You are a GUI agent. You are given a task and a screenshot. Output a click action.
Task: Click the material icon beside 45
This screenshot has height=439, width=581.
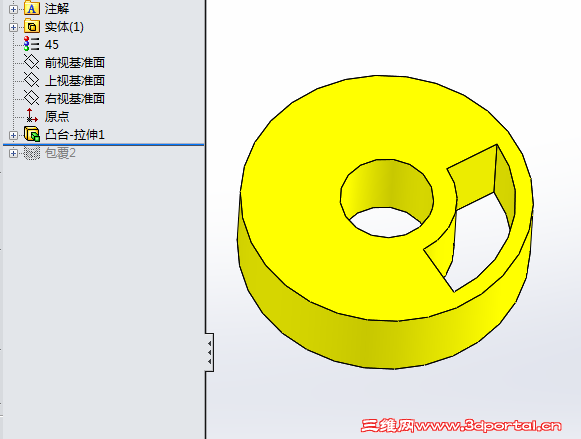[31, 44]
